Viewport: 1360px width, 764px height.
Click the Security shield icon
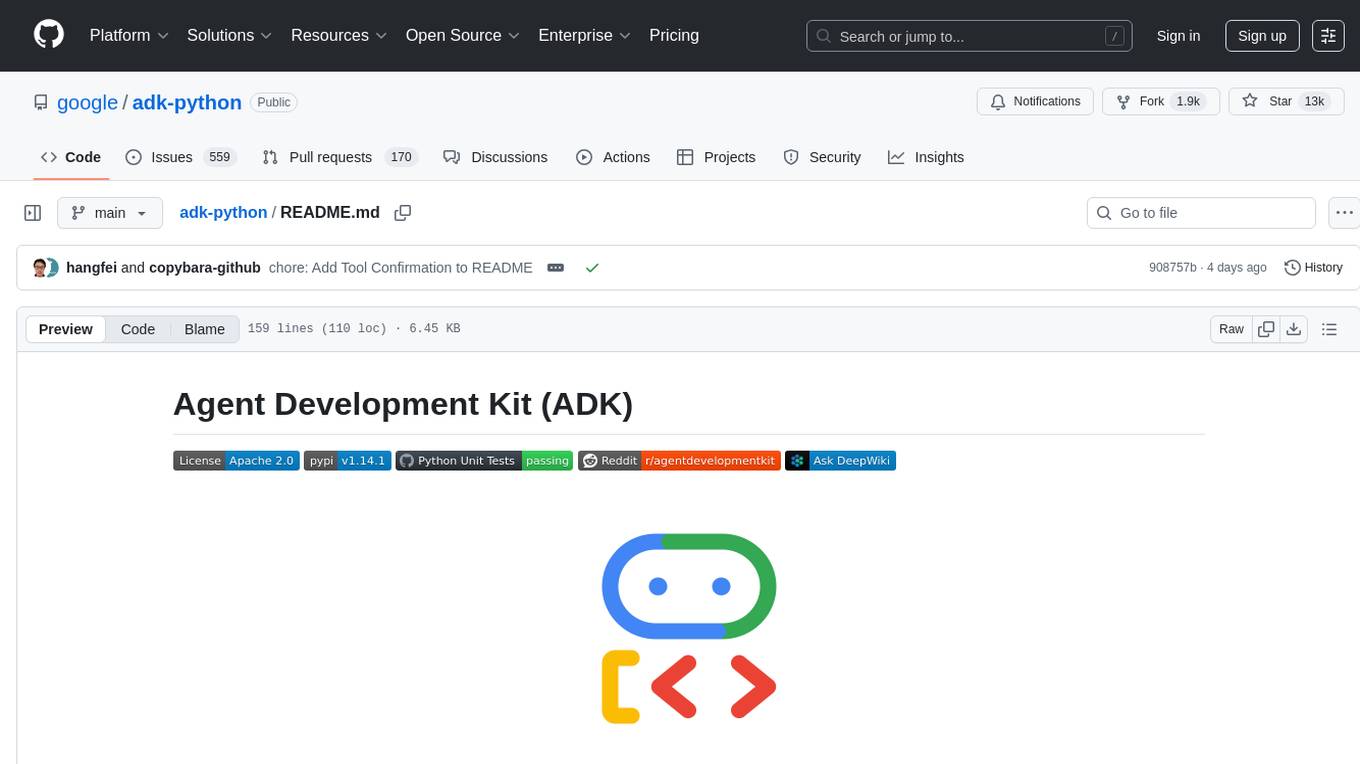pyautogui.click(x=791, y=157)
